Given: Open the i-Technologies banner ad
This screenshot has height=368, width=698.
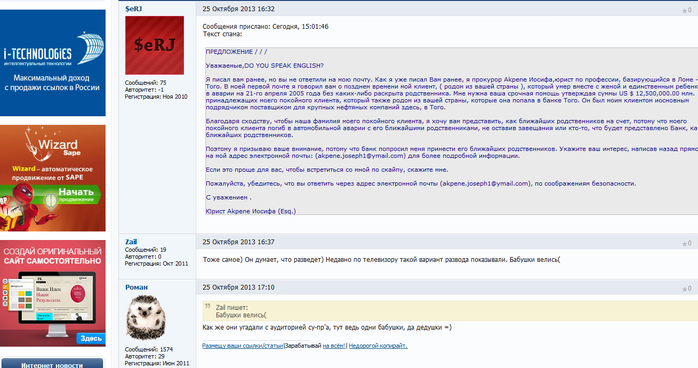Looking at the screenshot, I should point(53,63).
